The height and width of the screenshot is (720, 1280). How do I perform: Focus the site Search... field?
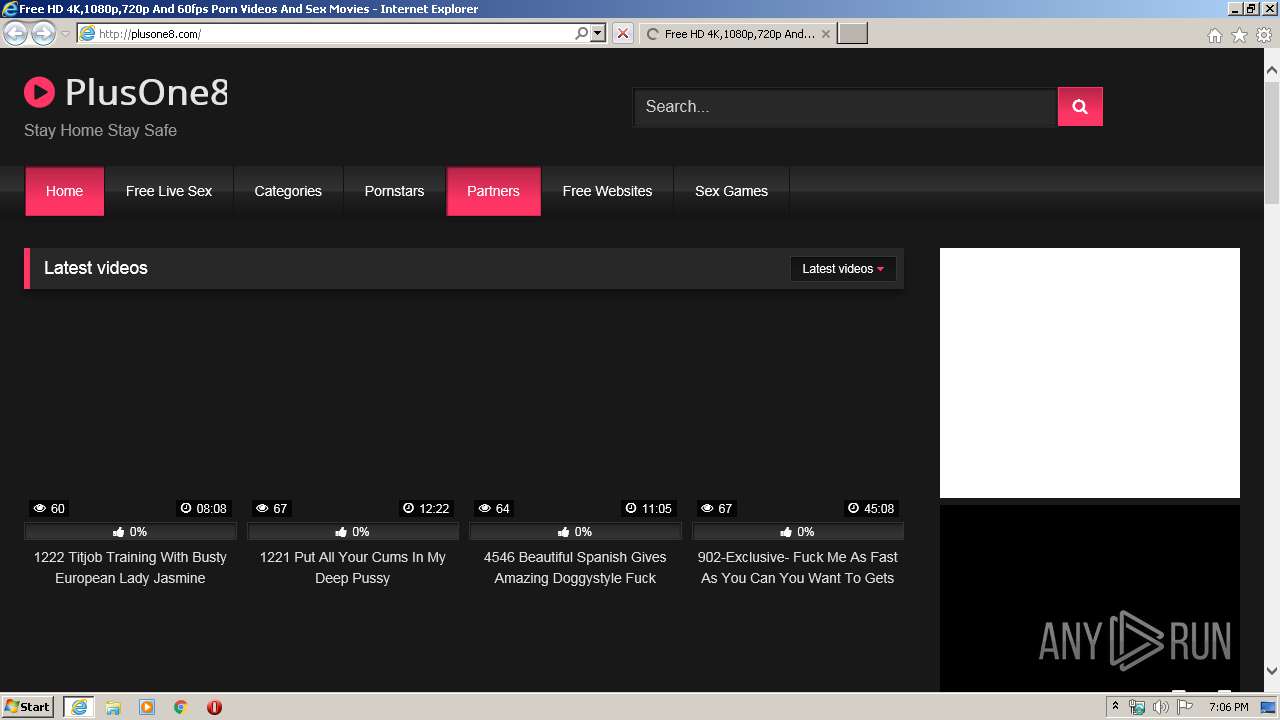click(x=845, y=107)
